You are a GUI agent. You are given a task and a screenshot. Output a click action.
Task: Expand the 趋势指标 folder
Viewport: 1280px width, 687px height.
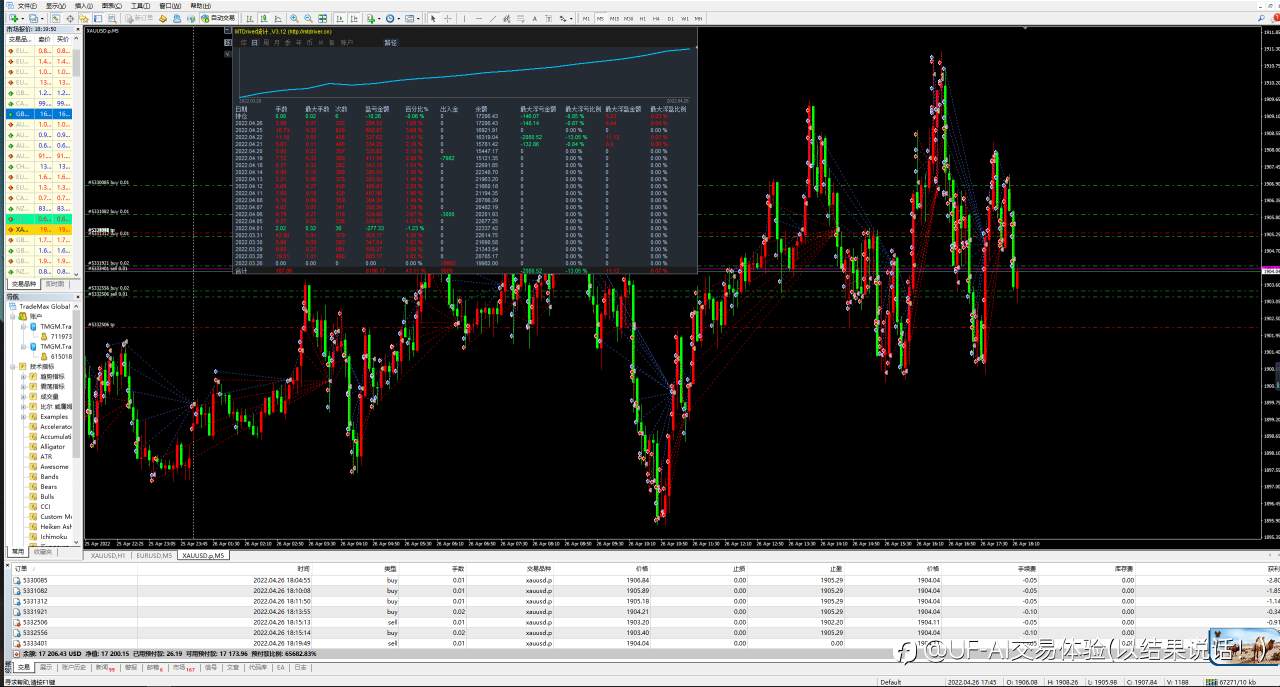point(24,376)
